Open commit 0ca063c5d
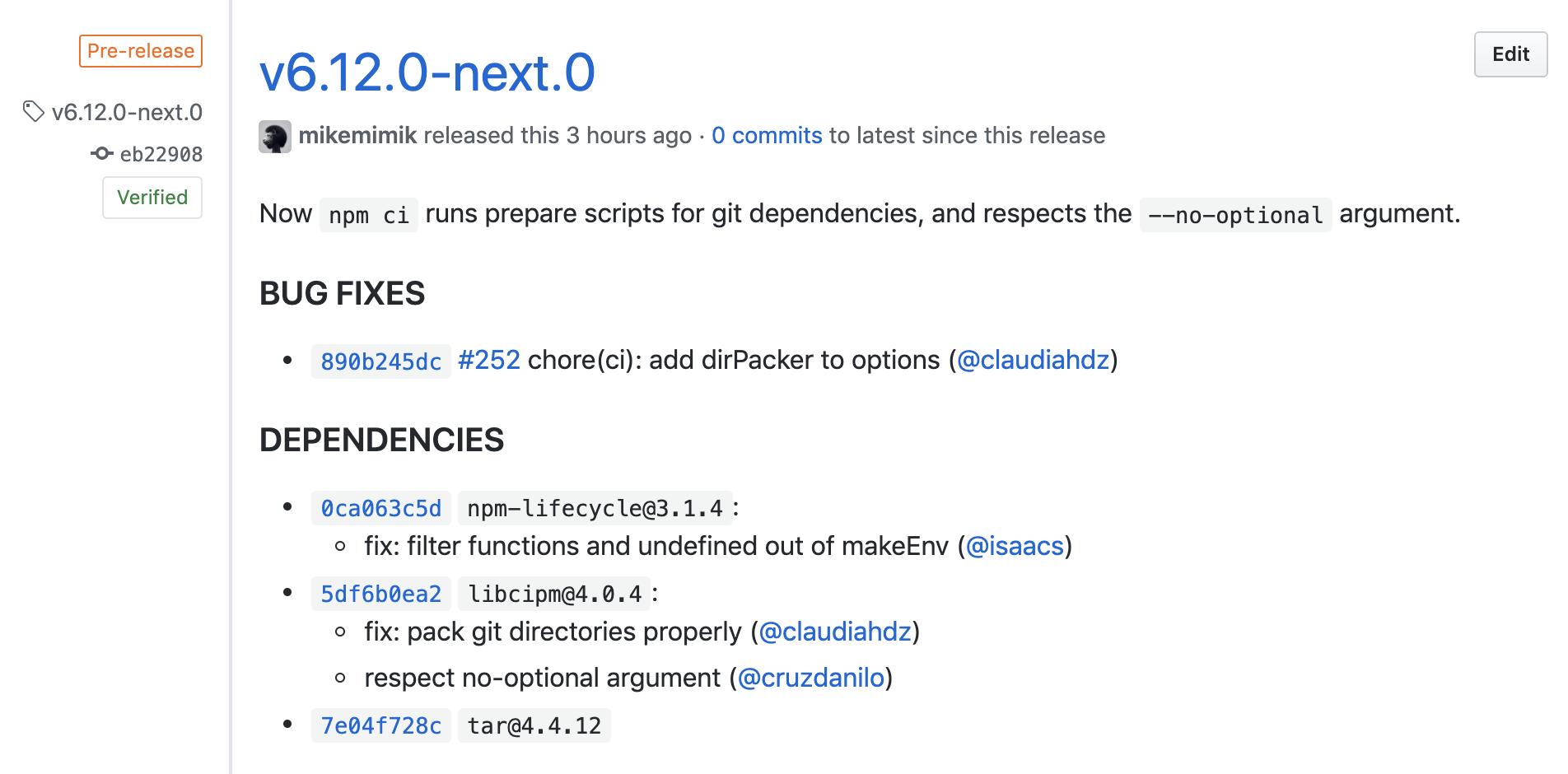 [x=381, y=508]
